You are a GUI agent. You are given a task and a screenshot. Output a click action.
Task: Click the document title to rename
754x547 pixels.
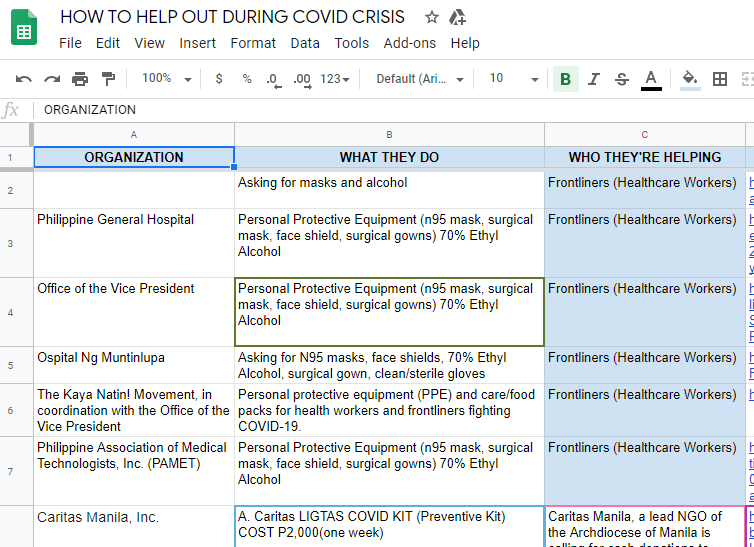pyautogui.click(x=232, y=17)
